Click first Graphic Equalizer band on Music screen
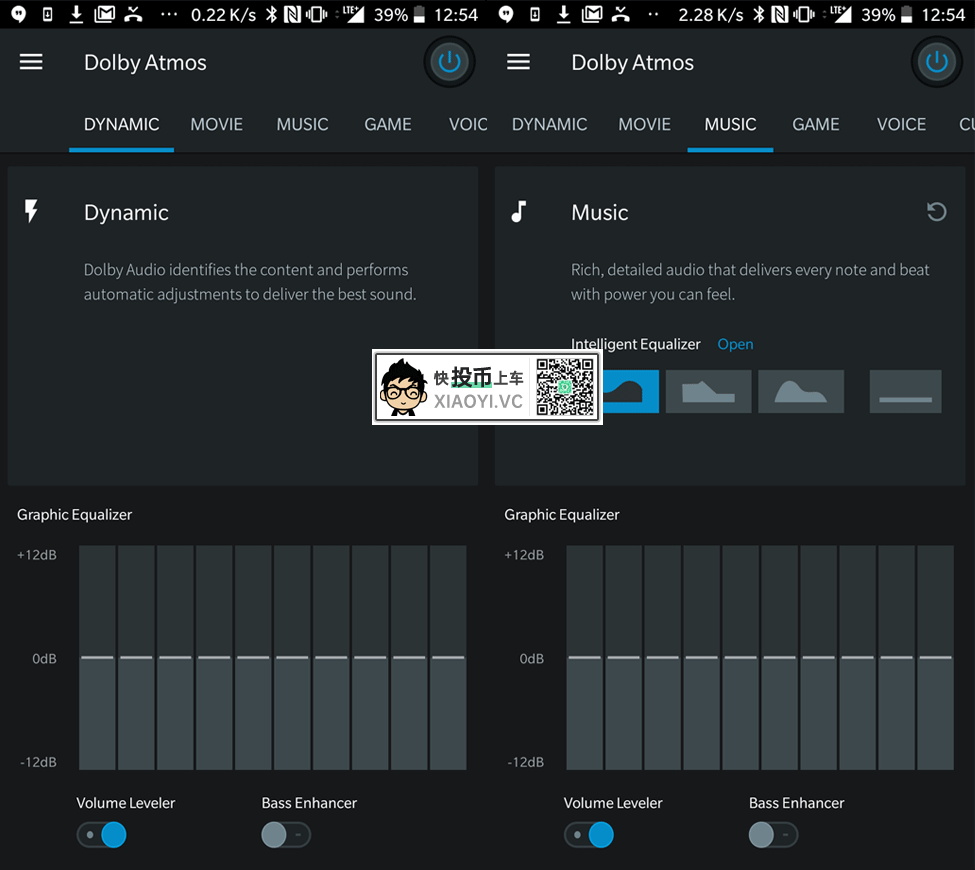This screenshot has height=870, width=975. 584,657
